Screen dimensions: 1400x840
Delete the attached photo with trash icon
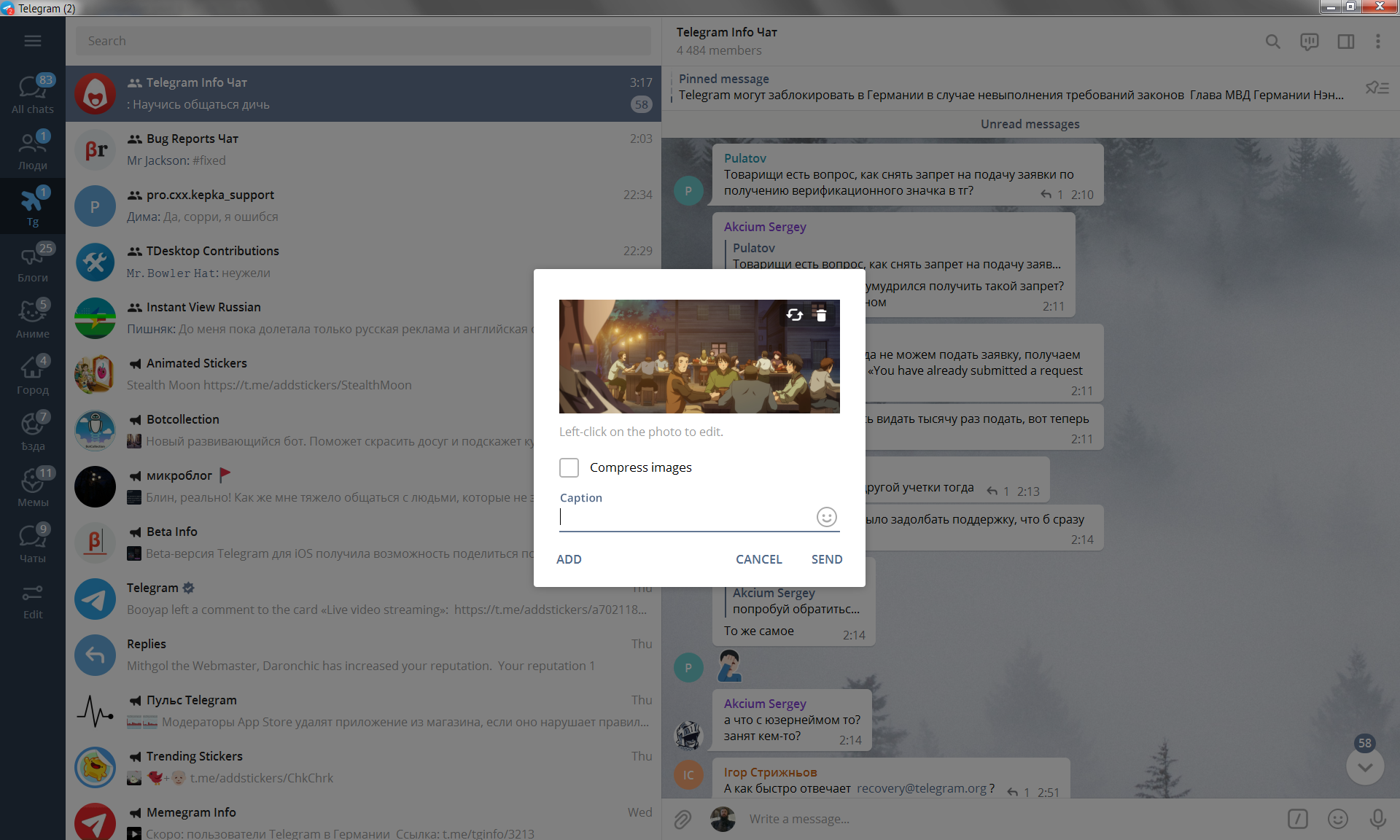coord(821,315)
